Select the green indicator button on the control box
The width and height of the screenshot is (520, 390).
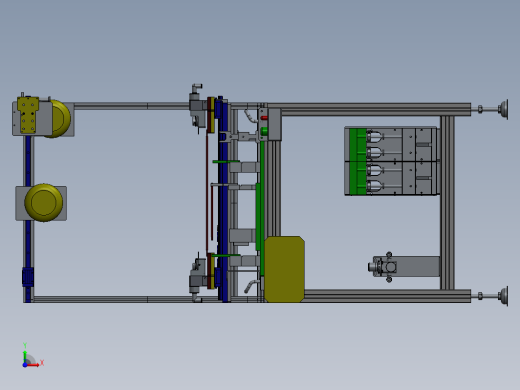click(264, 131)
